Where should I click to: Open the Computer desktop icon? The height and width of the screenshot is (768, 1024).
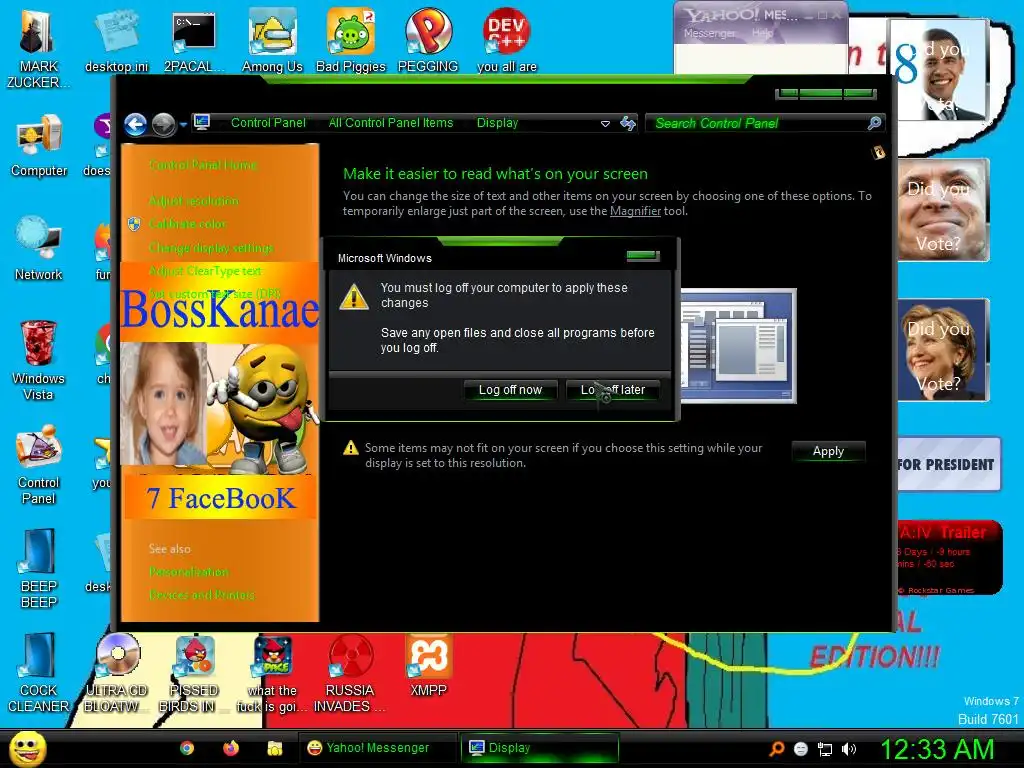(39, 145)
